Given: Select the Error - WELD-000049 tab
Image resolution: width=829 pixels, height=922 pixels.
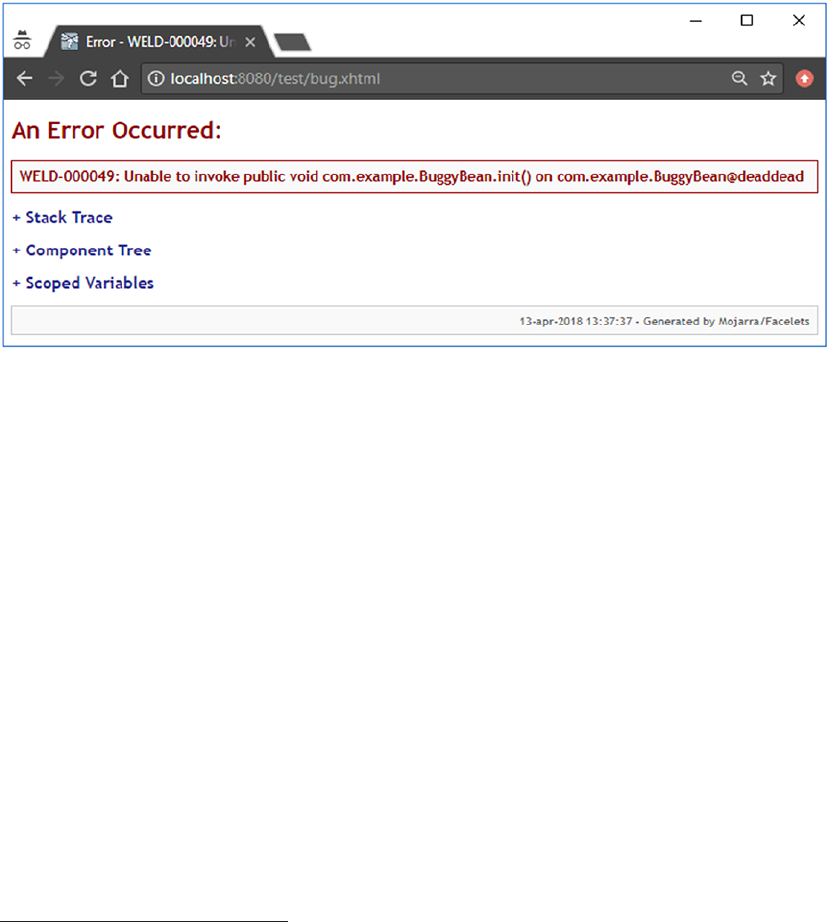Looking at the screenshot, I should point(159,42).
